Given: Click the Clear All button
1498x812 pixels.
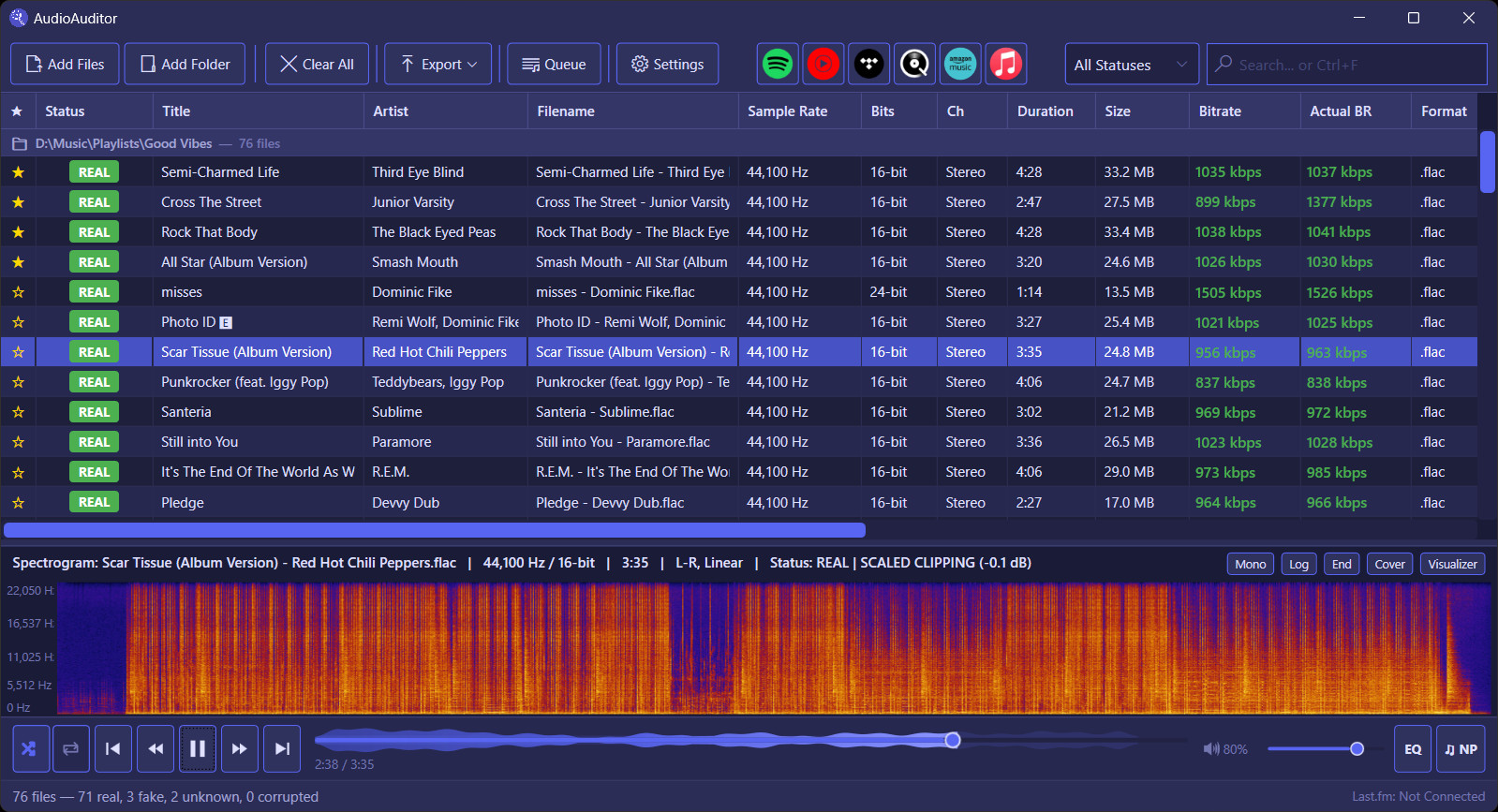Looking at the screenshot, I should coord(317,64).
